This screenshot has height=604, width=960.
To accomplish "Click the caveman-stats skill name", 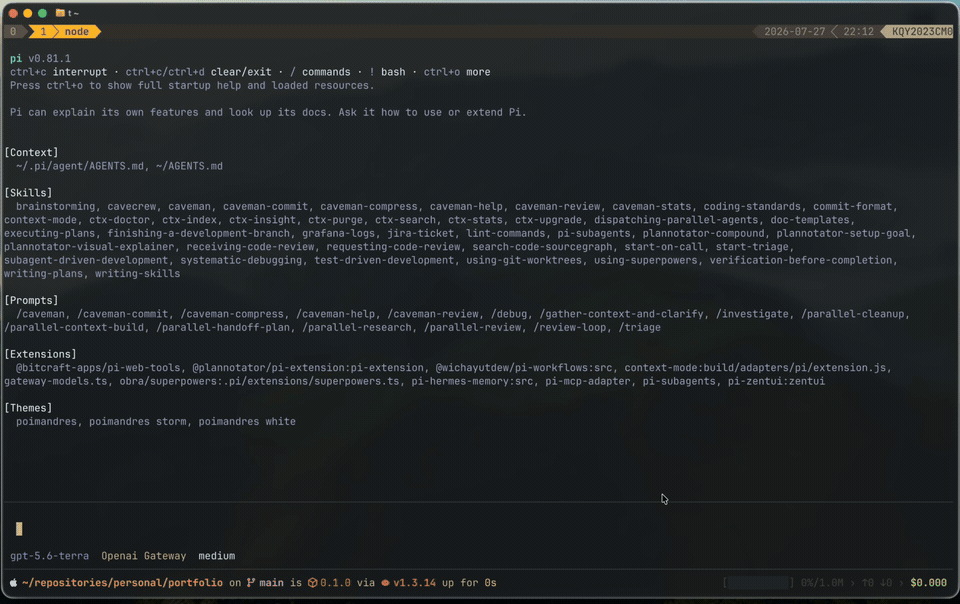I will click(x=651, y=206).
